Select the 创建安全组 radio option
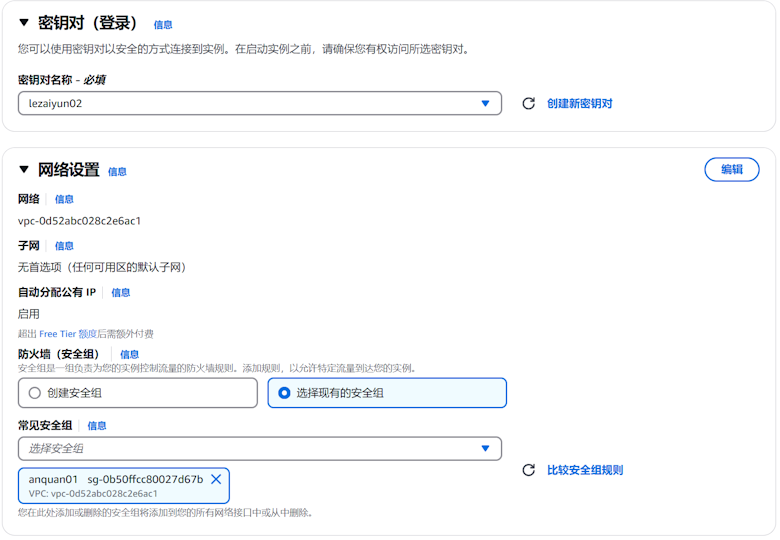 click(35, 393)
